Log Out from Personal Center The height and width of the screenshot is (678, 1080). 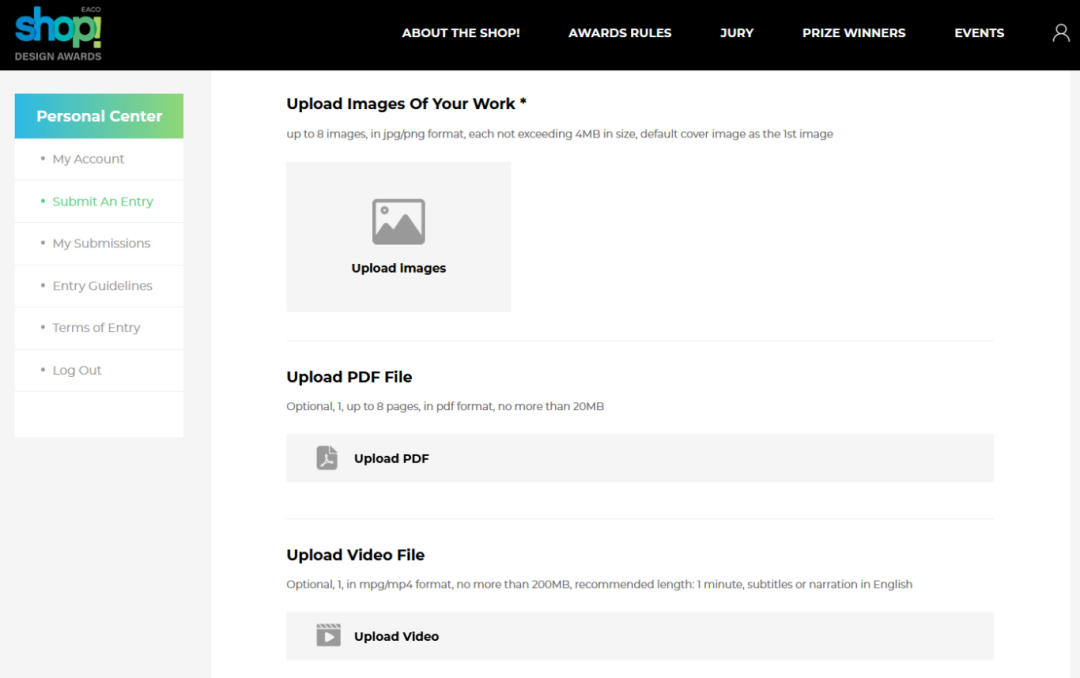[77, 370]
